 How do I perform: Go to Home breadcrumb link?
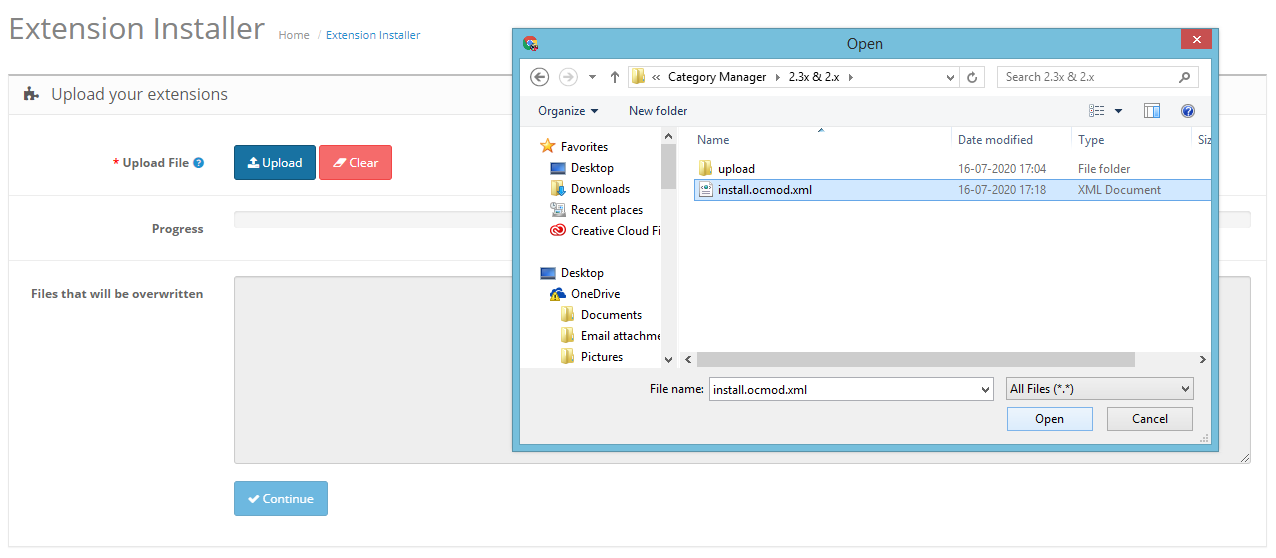point(294,35)
